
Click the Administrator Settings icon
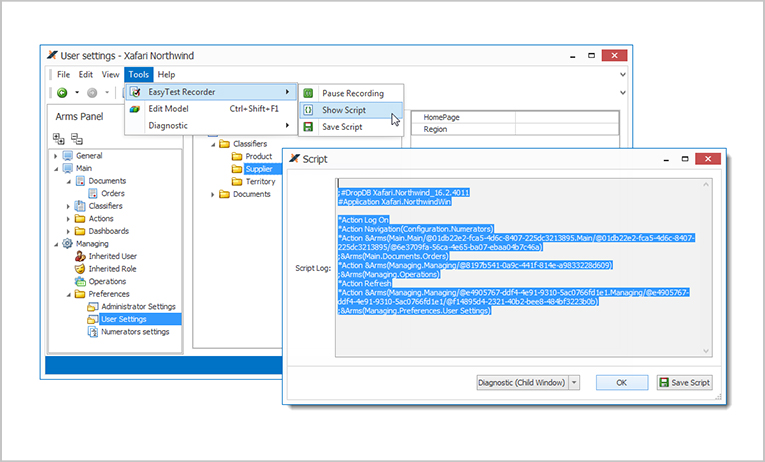(x=93, y=307)
